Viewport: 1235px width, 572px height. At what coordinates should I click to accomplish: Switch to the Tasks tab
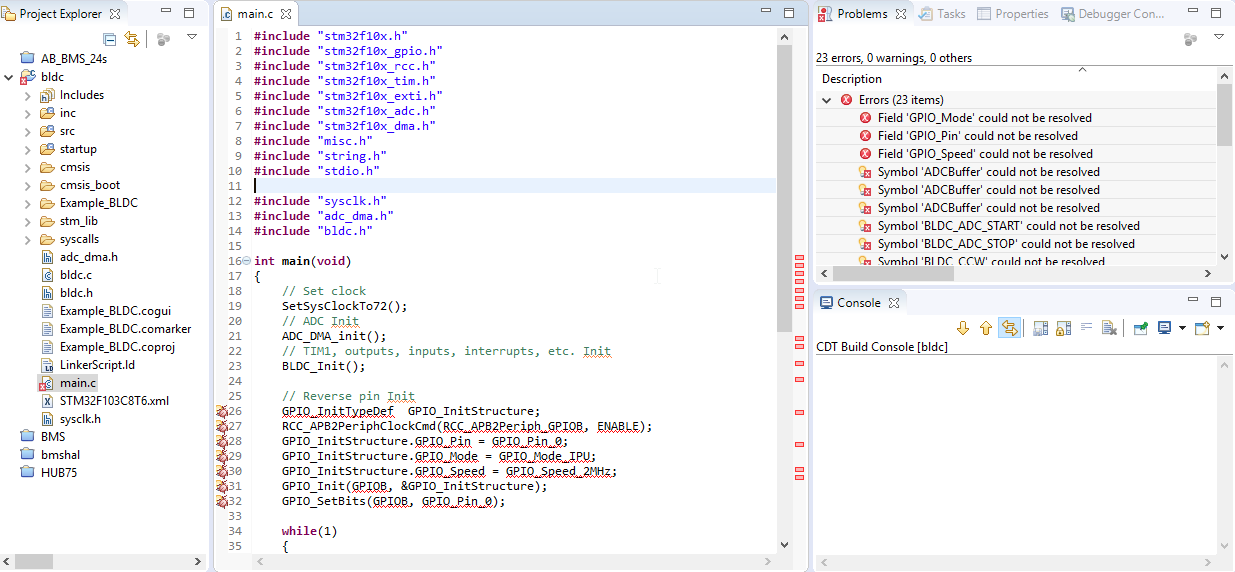(x=942, y=14)
